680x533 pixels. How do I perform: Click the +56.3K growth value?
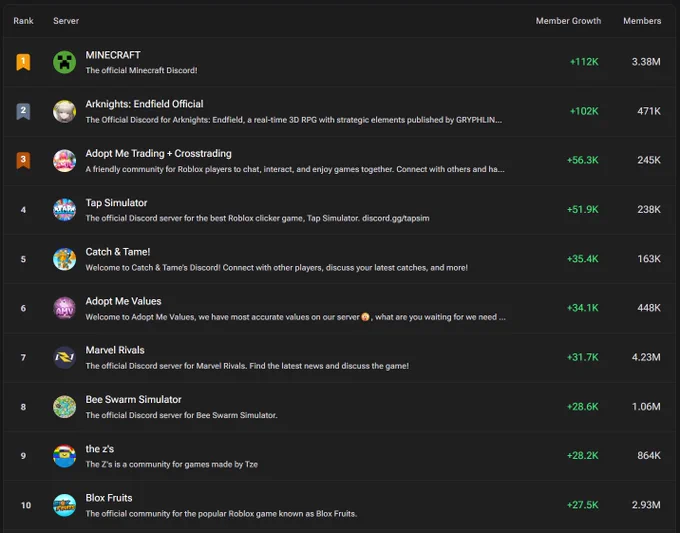(582, 160)
